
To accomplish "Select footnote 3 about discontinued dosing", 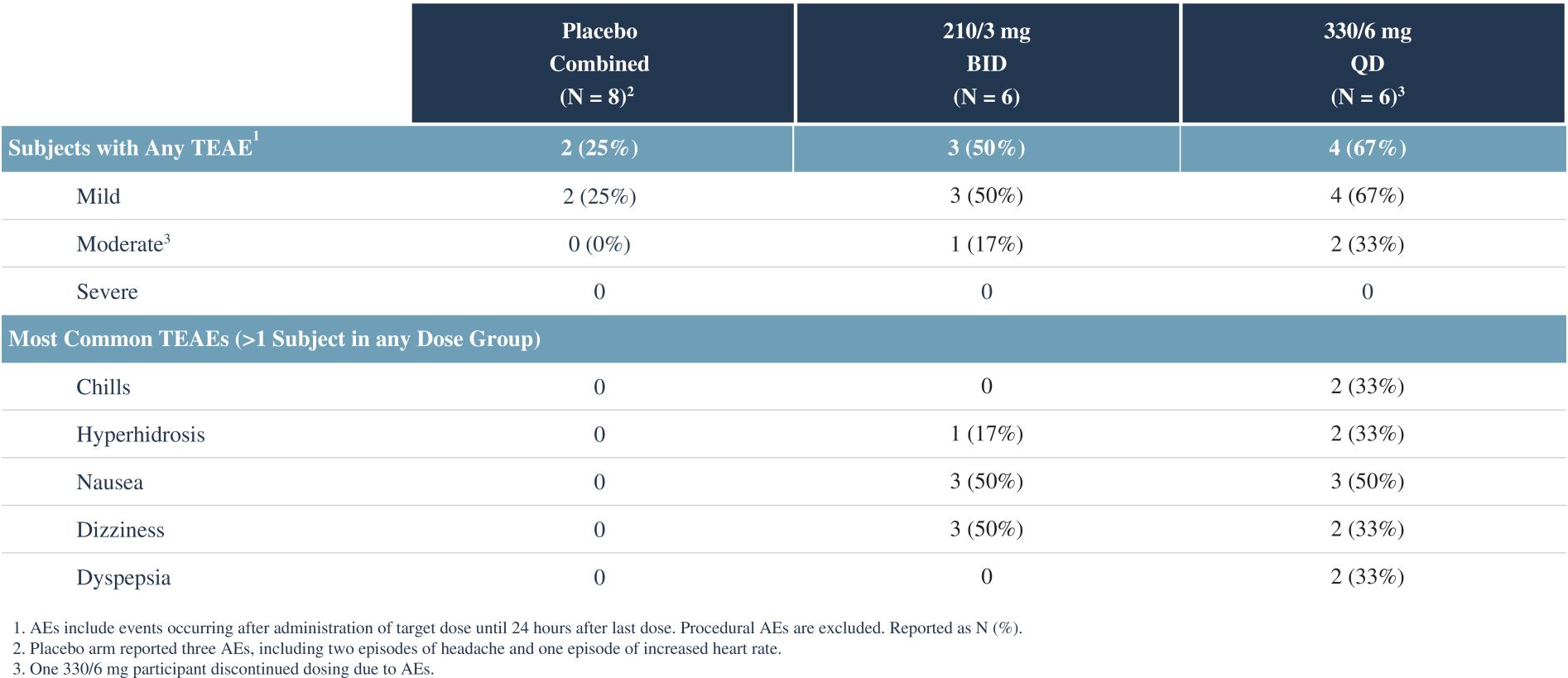I will tap(224, 669).
